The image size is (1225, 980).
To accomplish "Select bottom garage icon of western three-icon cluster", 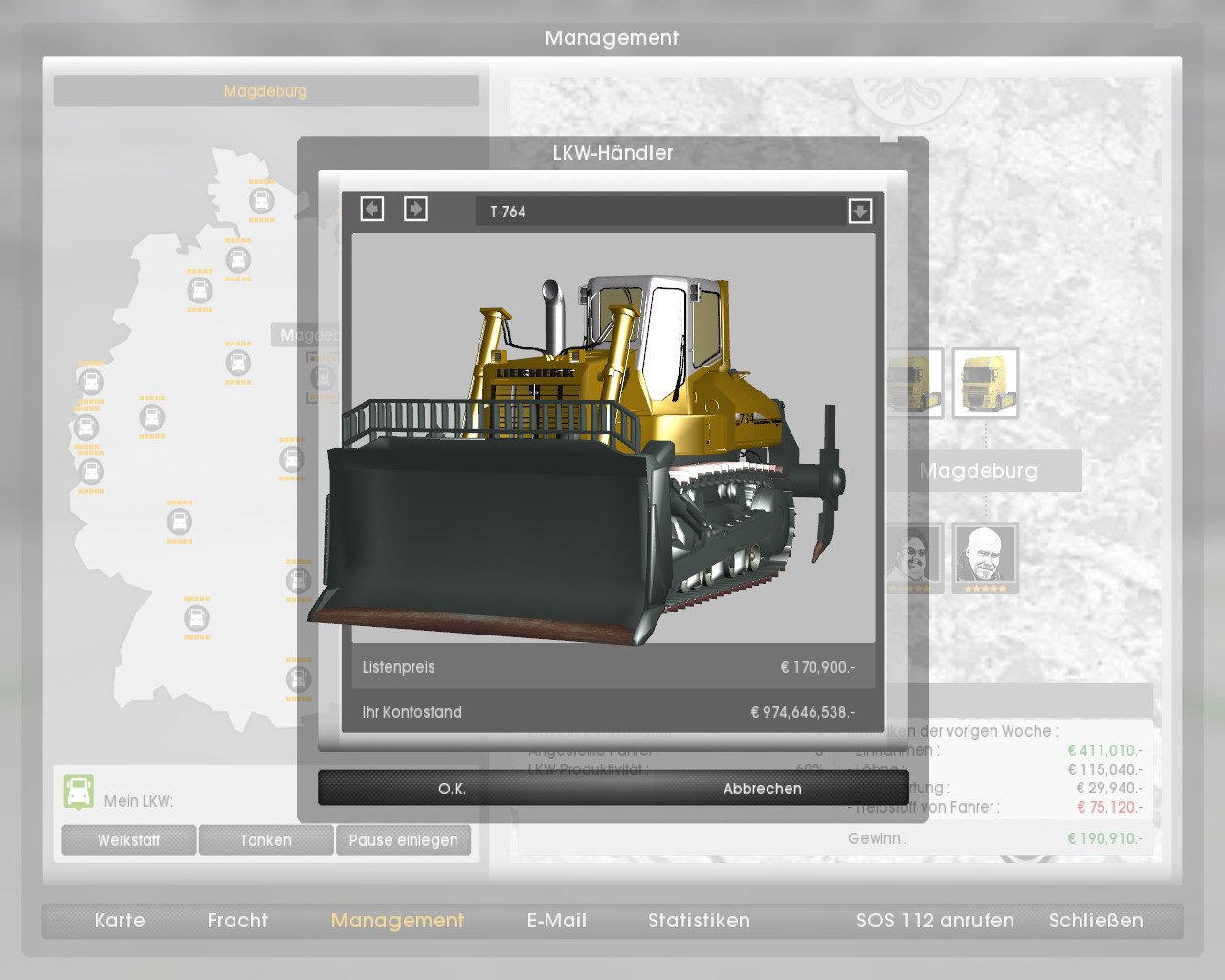I will 91,472.
